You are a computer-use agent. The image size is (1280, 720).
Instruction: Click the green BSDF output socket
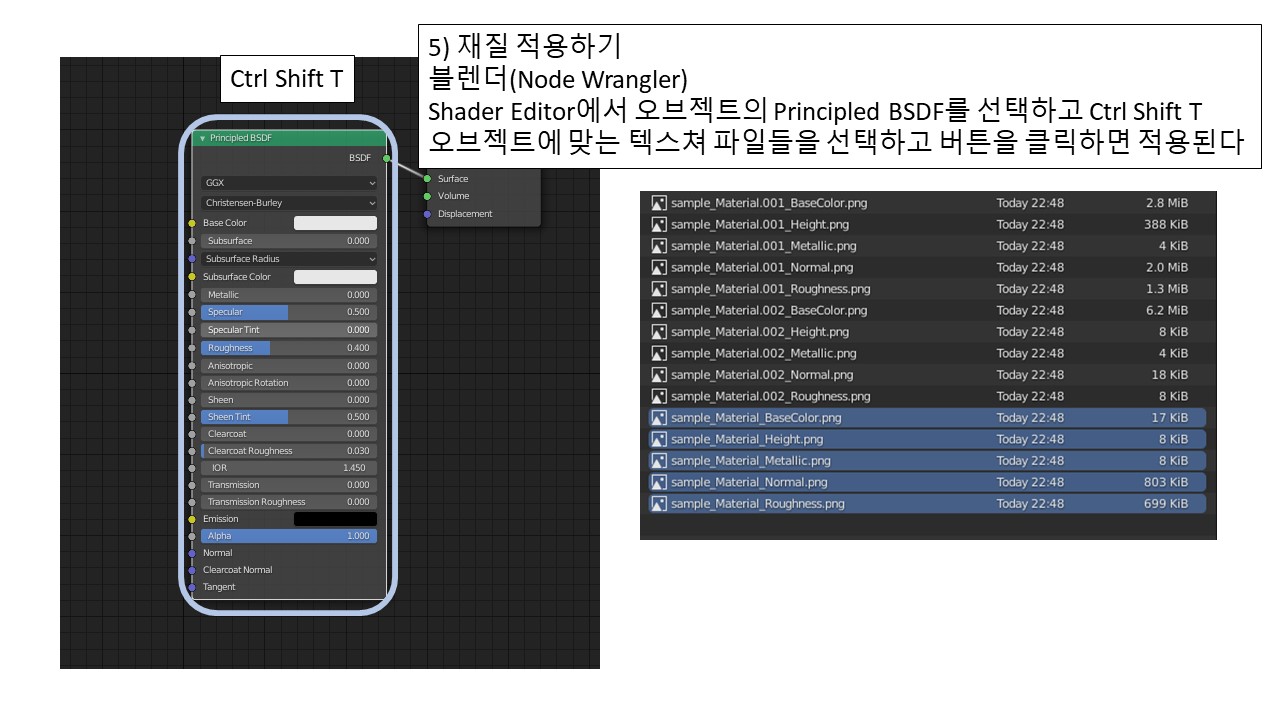387,158
